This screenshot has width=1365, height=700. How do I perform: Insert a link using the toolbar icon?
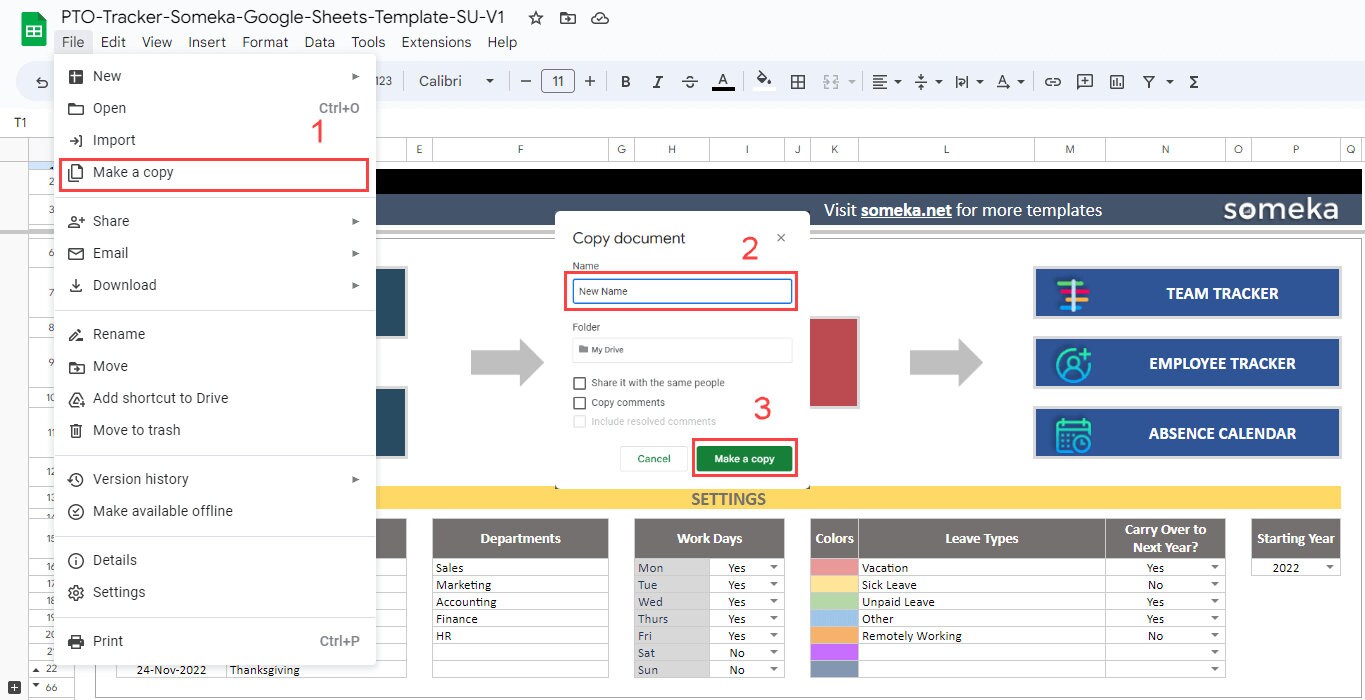(1052, 81)
